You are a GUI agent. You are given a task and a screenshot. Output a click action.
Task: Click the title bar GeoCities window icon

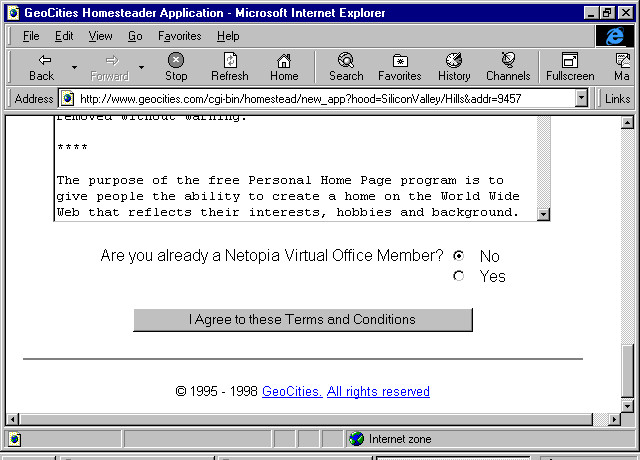[x=13, y=13]
